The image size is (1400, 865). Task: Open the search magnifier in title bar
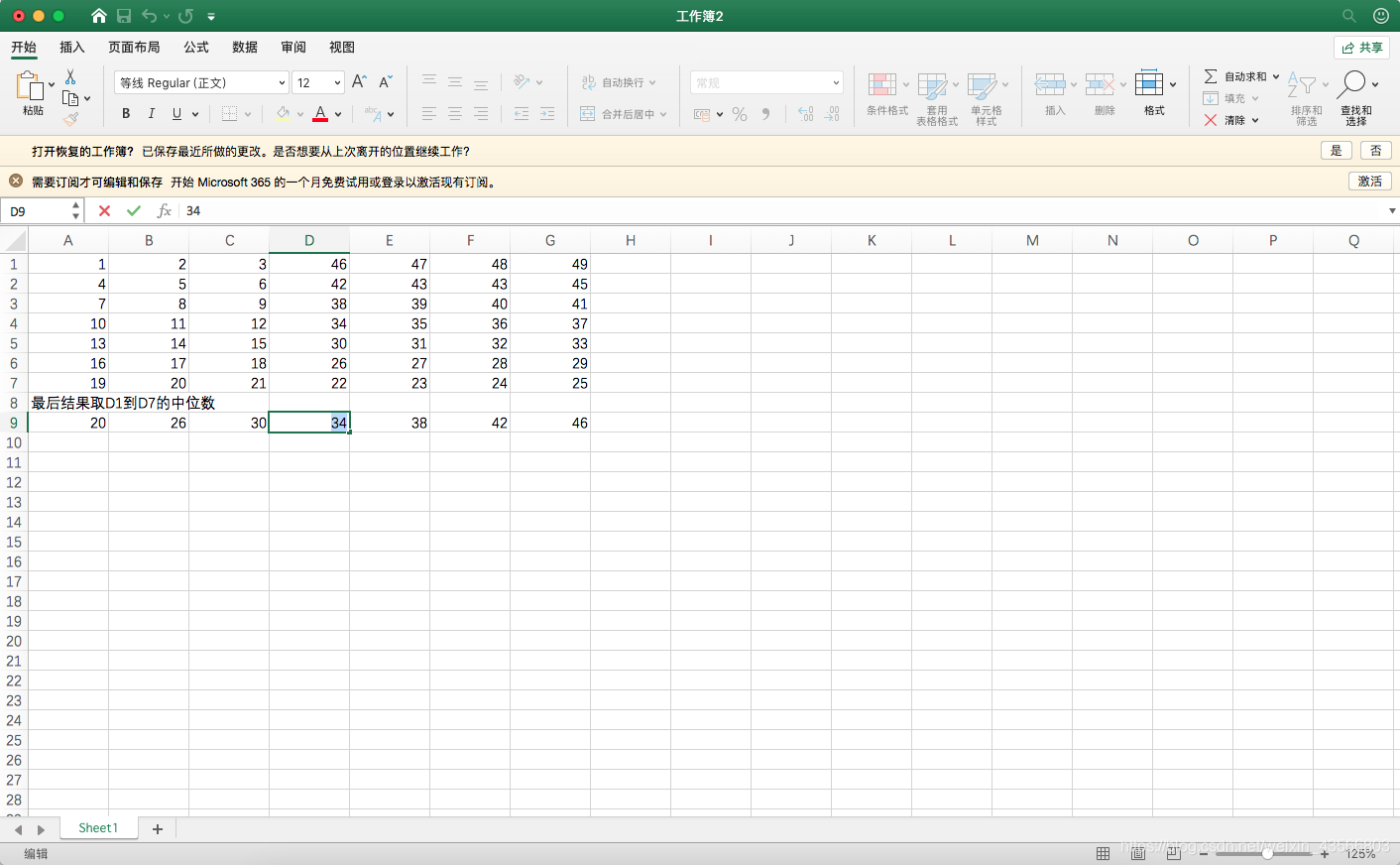click(1348, 16)
